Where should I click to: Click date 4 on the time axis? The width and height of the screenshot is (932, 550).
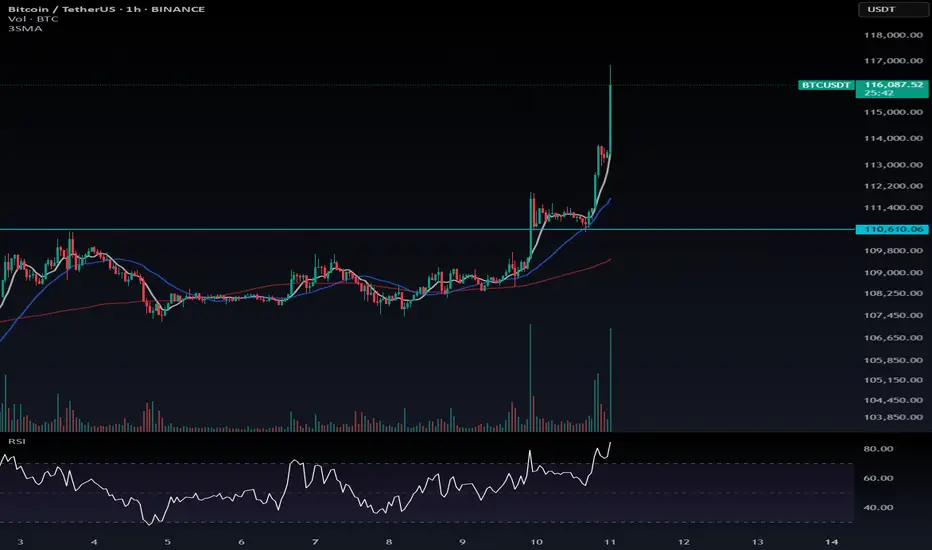94,542
